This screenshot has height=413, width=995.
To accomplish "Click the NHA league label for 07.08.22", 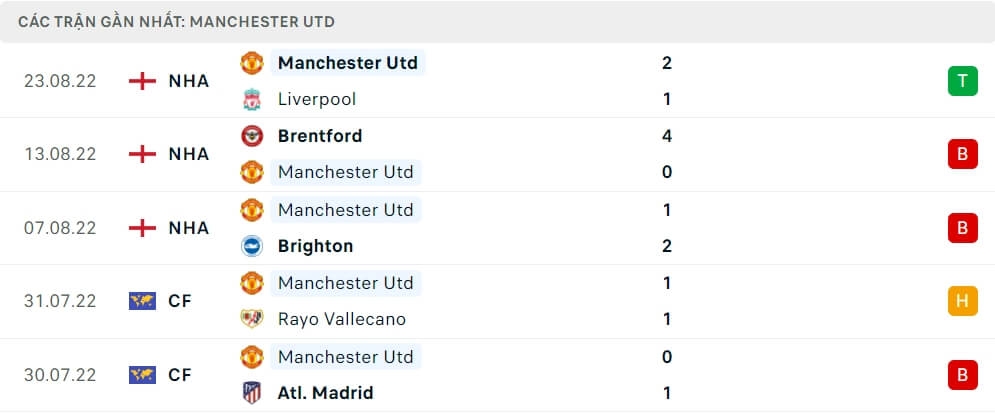I will point(189,228).
